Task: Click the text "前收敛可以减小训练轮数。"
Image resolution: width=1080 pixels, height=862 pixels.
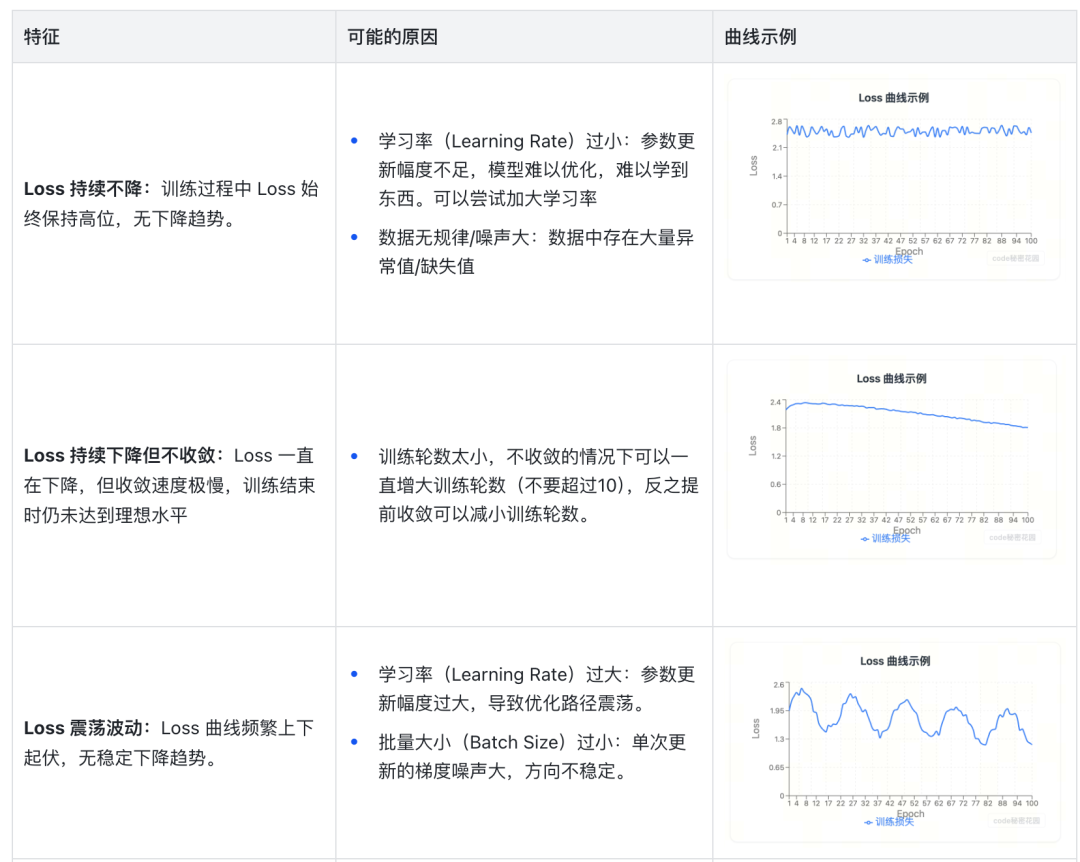Action: (484, 514)
